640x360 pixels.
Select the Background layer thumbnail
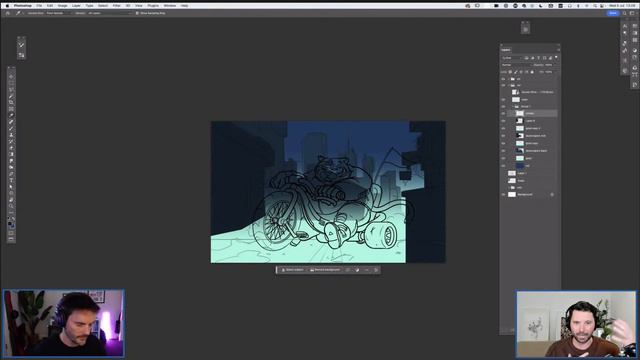pyautogui.click(x=512, y=195)
